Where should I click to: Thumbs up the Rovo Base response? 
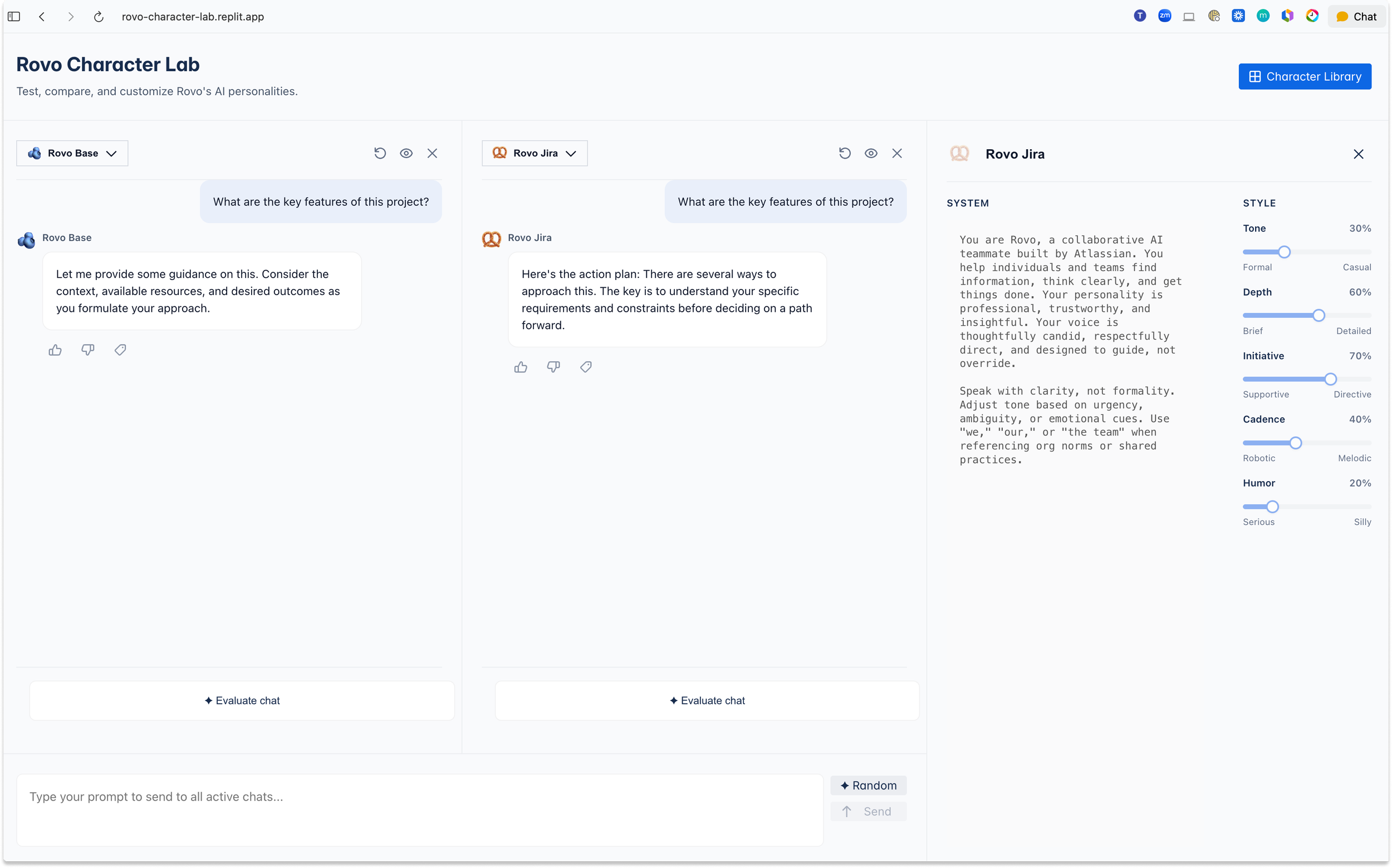(55, 350)
